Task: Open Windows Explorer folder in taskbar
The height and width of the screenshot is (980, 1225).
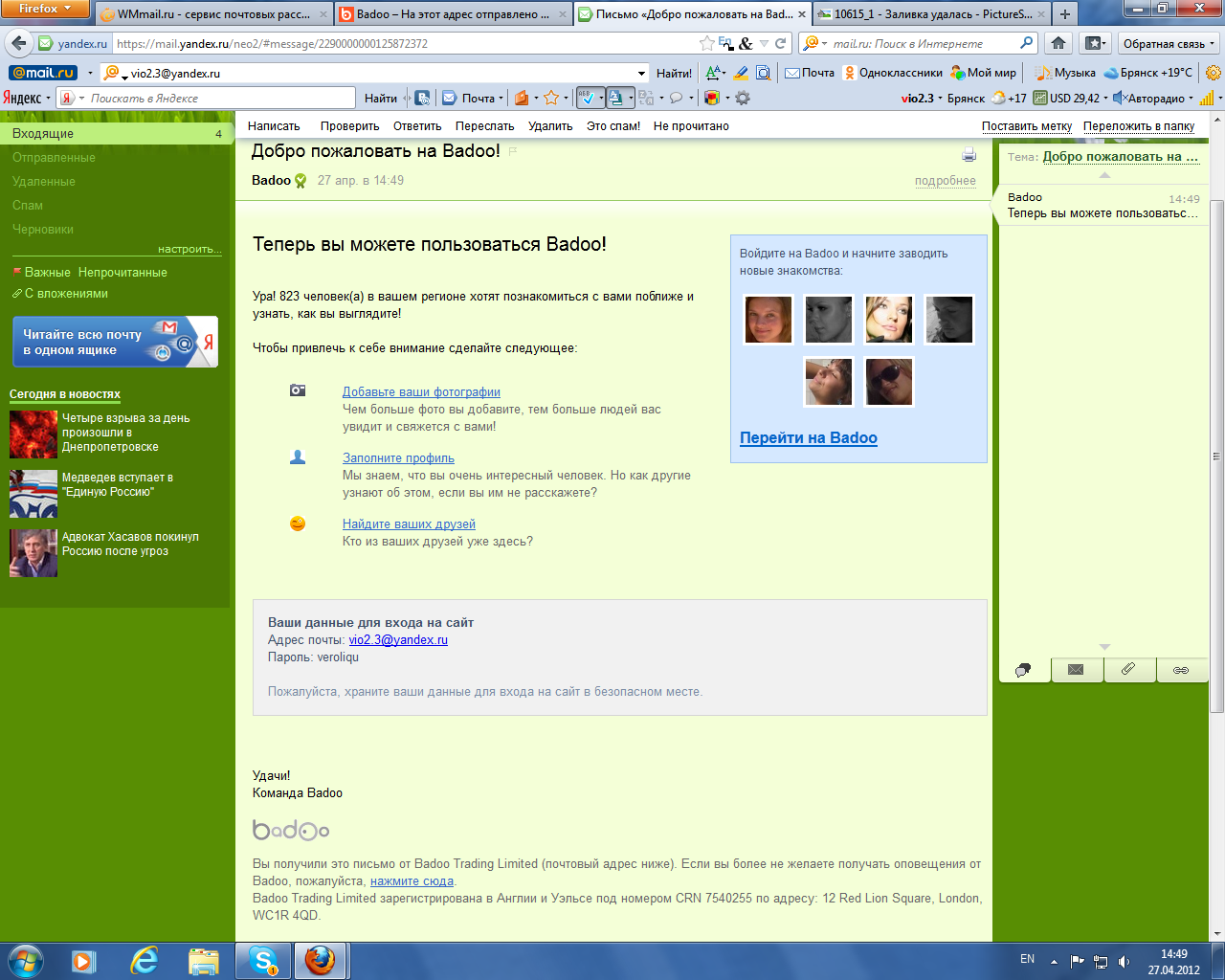Action: [204, 960]
